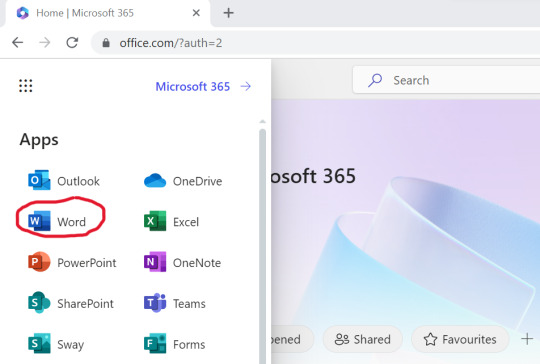
Task: Open the Sway app
Action: (56, 344)
